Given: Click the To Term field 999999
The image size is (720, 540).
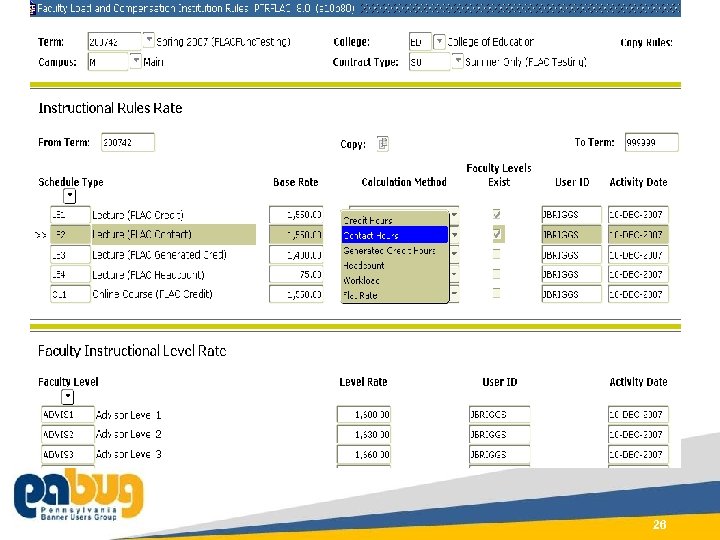Looking at the screenshot, I should [x=651, y=142].
